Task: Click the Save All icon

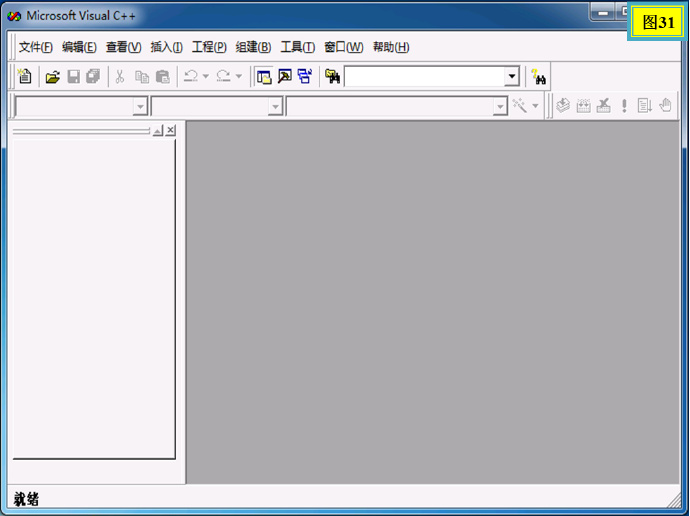Action: (x=93, y=77)
